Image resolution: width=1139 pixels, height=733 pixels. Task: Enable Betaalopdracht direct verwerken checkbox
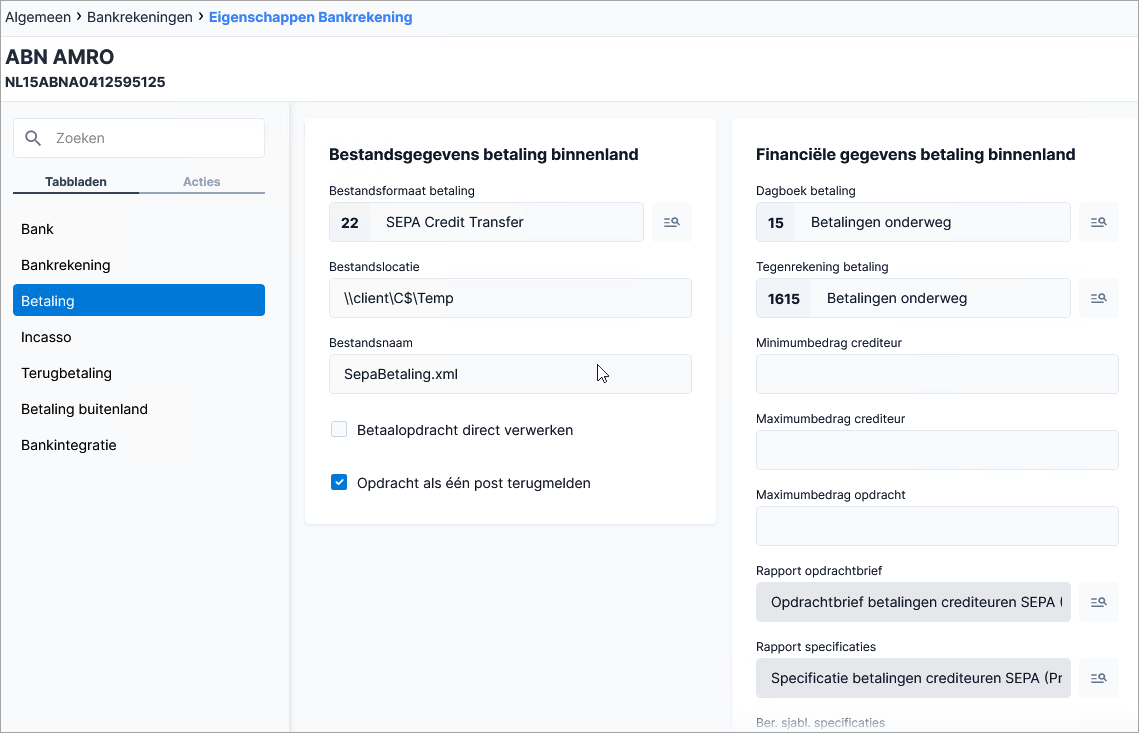point(339,429)
